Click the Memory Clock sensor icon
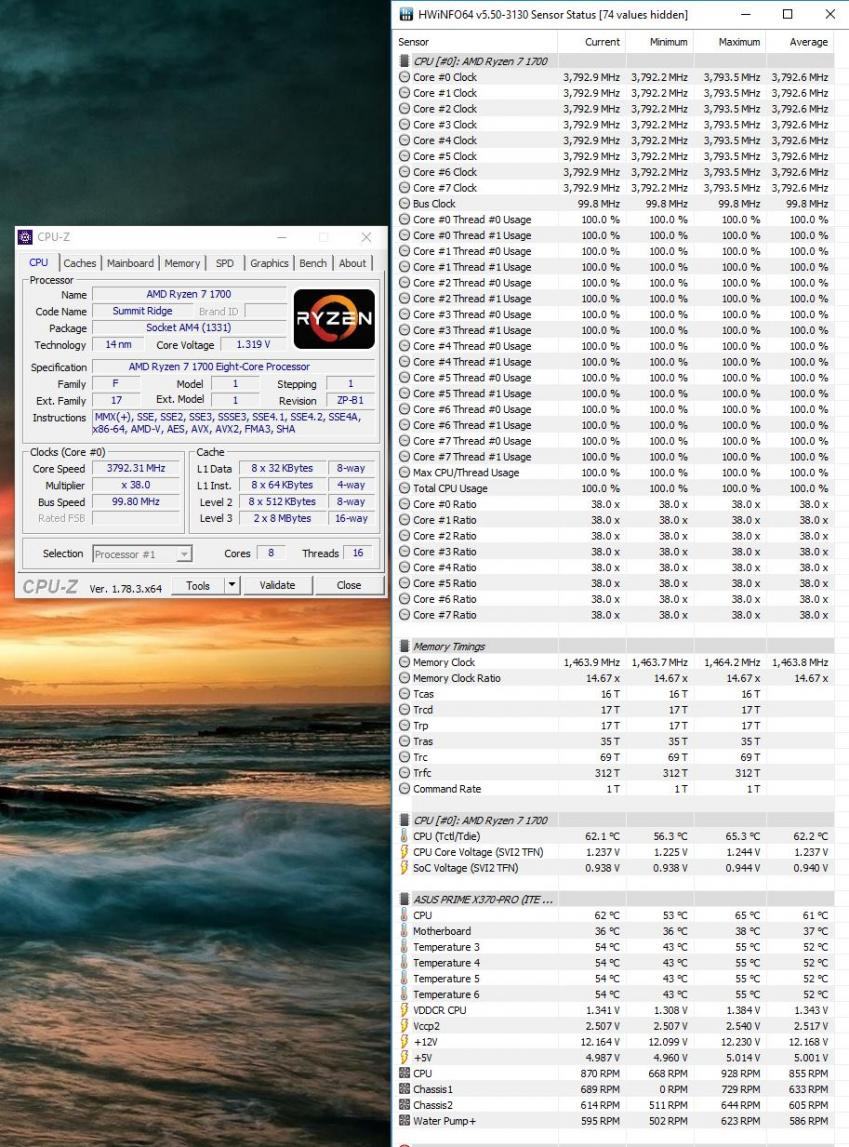The image size is (849, 1147). (x=404, y=662)
